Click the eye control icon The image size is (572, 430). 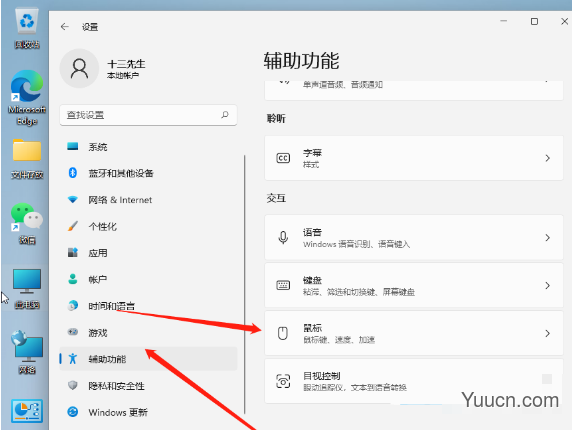[x=283, y=381]
